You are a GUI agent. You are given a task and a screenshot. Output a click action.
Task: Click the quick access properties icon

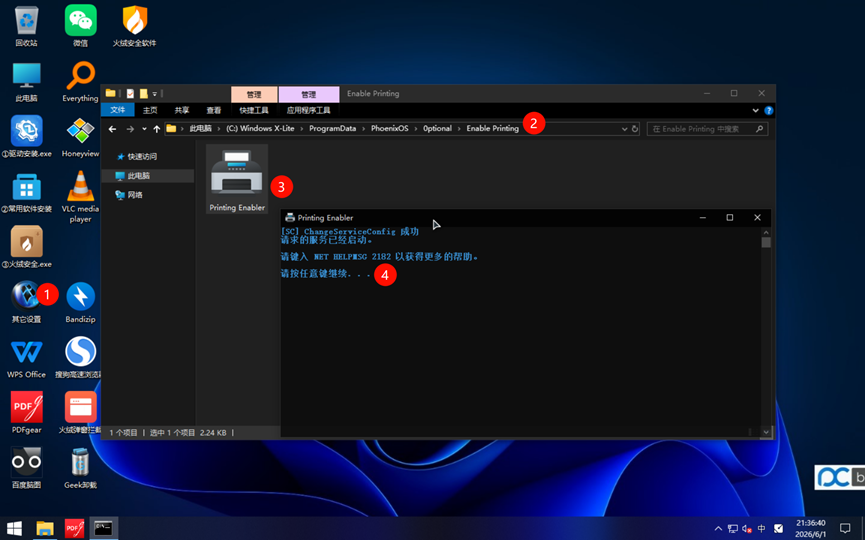click(x=130, y=94)
